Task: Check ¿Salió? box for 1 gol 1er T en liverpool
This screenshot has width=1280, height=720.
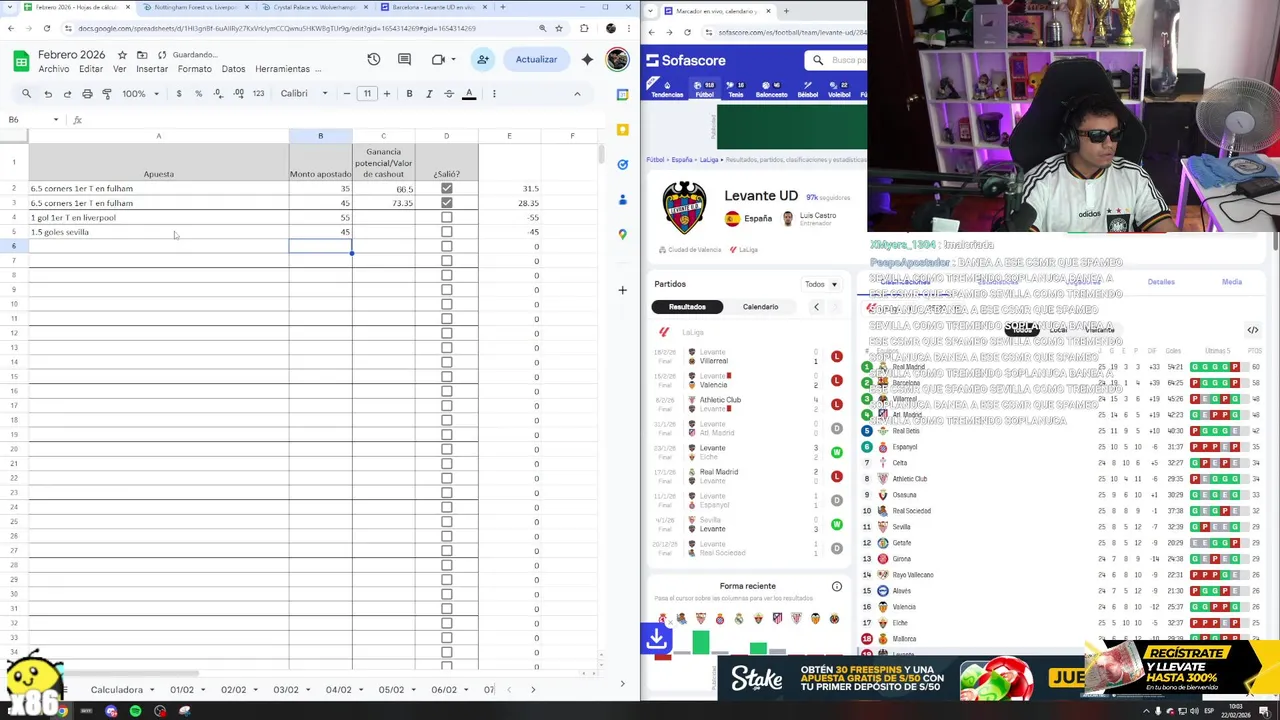Action: pyautogui.click(x=446, y=217)
